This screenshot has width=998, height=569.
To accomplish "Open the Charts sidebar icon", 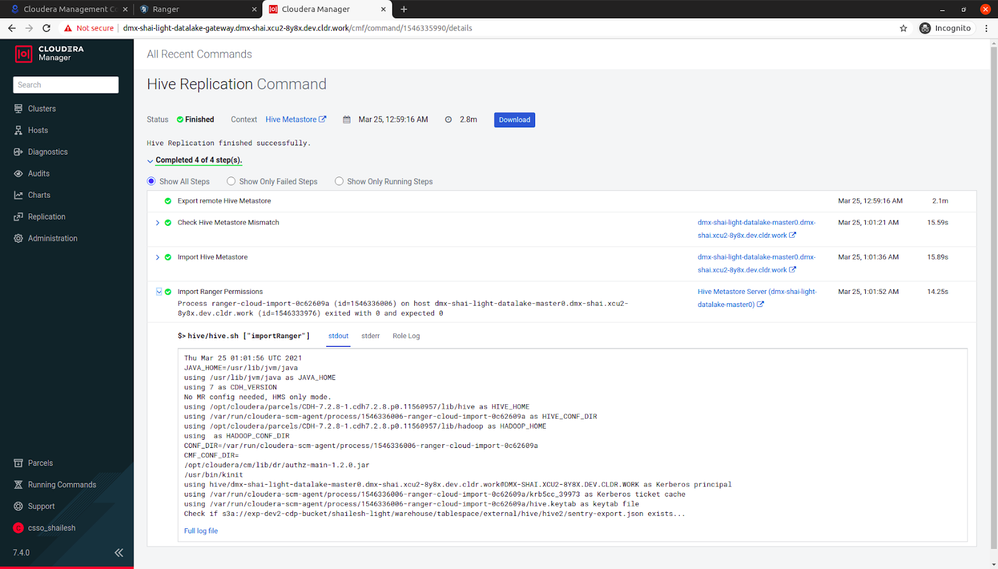I will [18, 195].
